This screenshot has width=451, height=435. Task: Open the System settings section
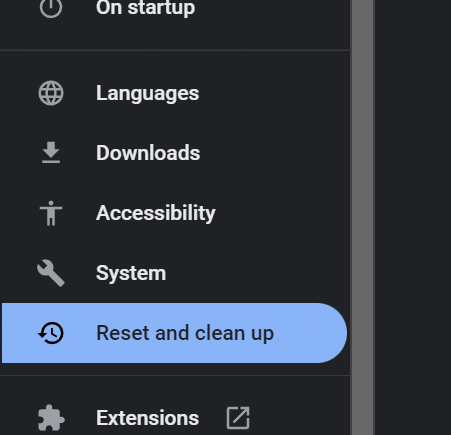131,273
